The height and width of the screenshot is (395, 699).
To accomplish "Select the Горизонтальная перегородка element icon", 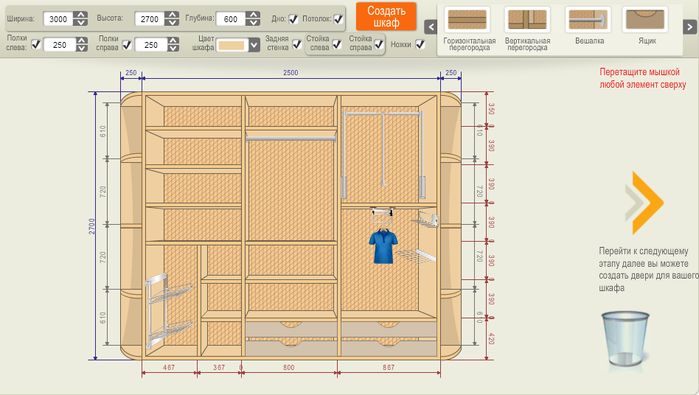I will pyautogui.click(x=467, y=19).
